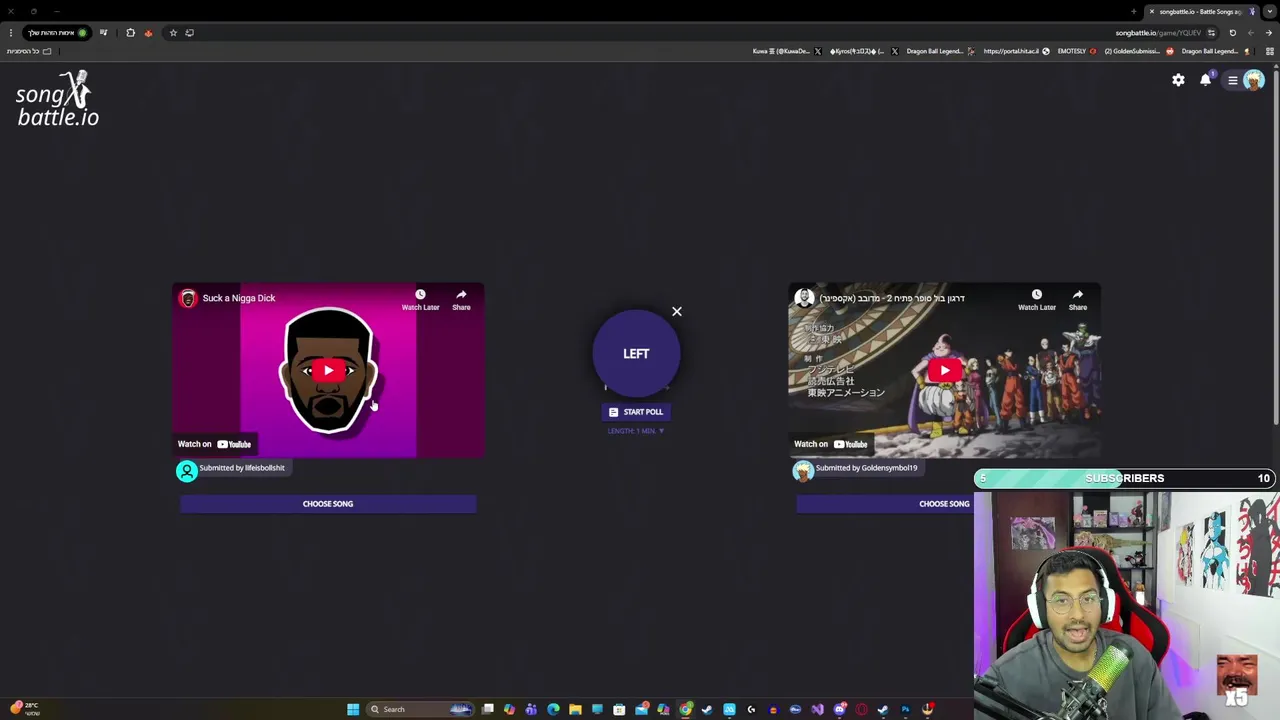
Task: Click Share on the left video
Action: [461, 300]
